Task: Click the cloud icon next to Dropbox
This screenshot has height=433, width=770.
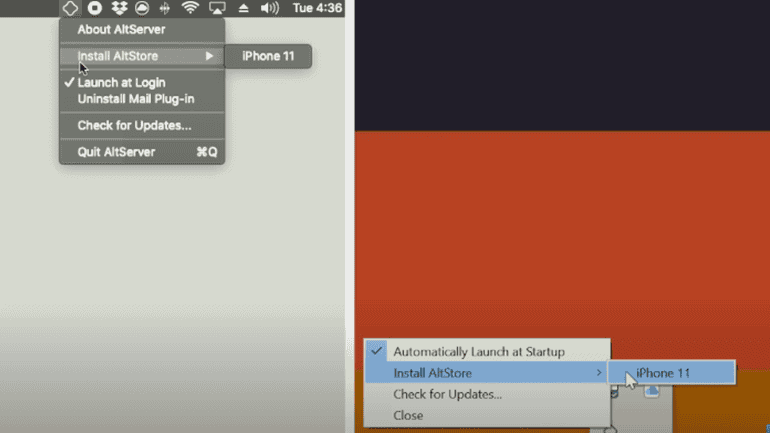Action: (x=142, y=8)
